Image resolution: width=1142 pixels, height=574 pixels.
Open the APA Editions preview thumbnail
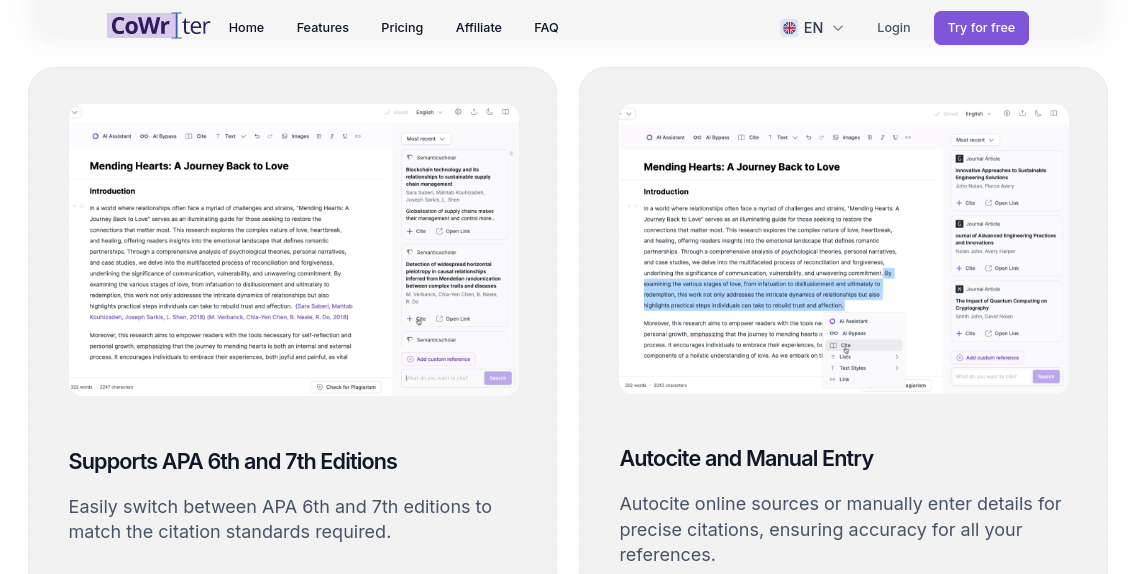click(x=294, y=250)
